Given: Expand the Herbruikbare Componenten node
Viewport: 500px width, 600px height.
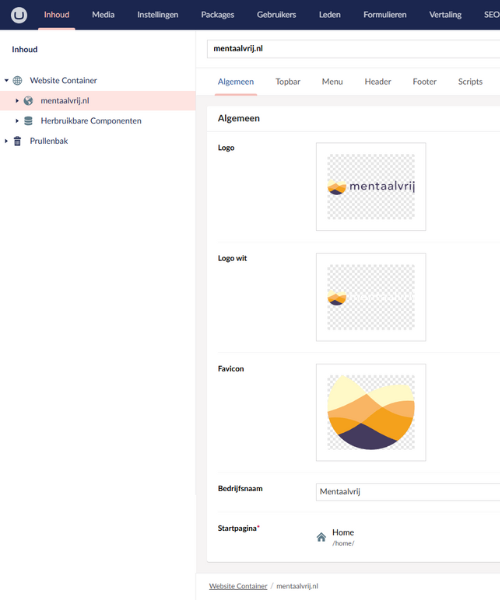Looking at the screenshot, I should coord(17,121).
